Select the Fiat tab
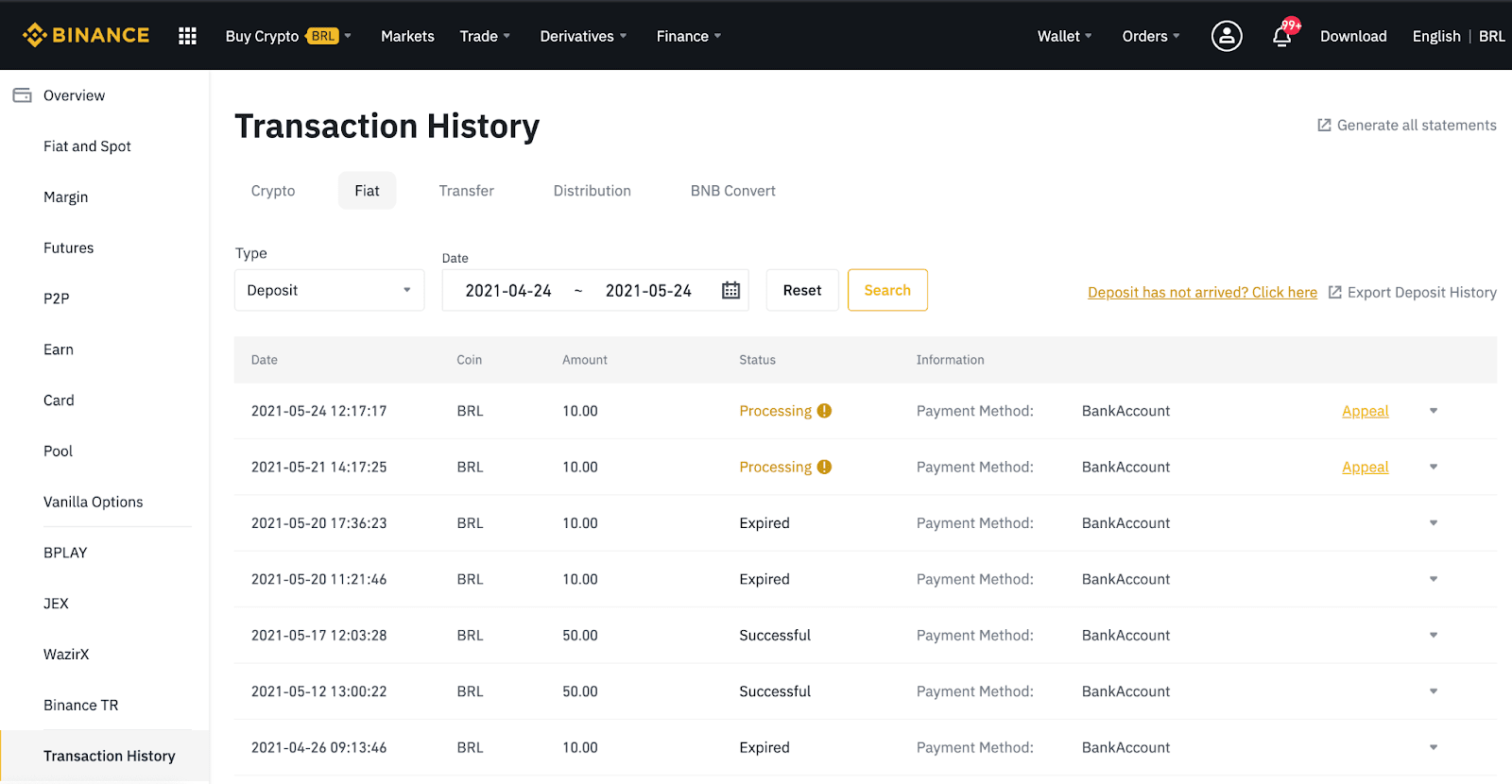The height and width of the screenshot is (784, 1512). click(367, 191)
